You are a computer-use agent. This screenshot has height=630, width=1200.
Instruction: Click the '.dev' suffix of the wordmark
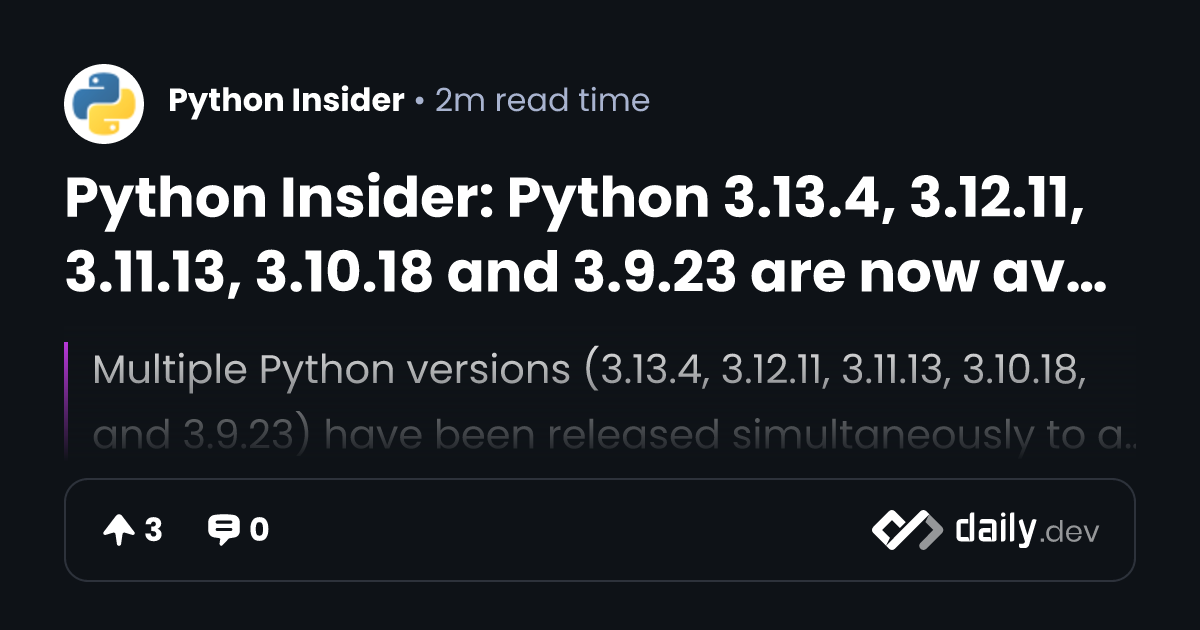[x=1069, y=532]
